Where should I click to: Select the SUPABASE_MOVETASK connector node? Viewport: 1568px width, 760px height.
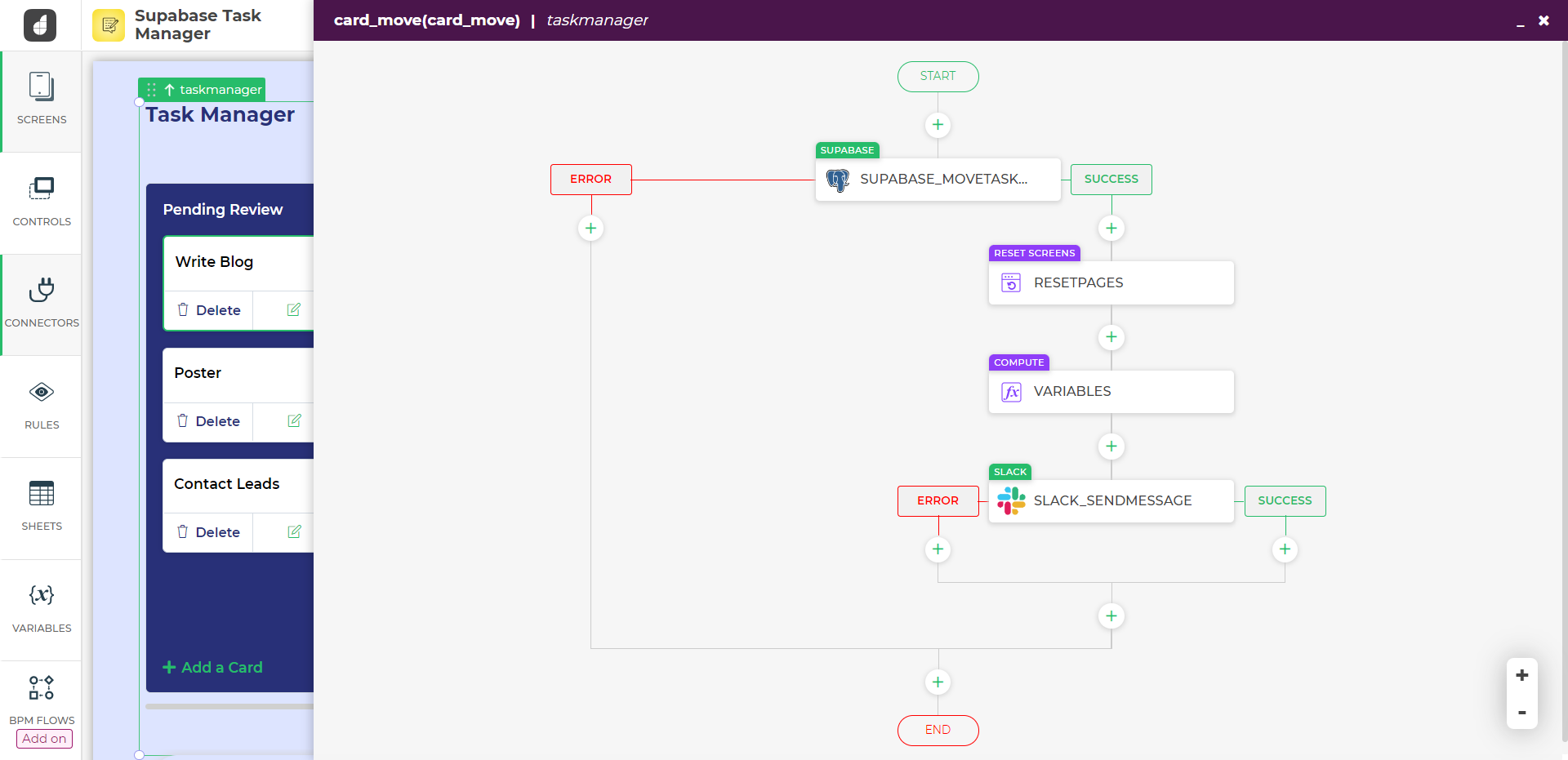[x=938, y=180]
